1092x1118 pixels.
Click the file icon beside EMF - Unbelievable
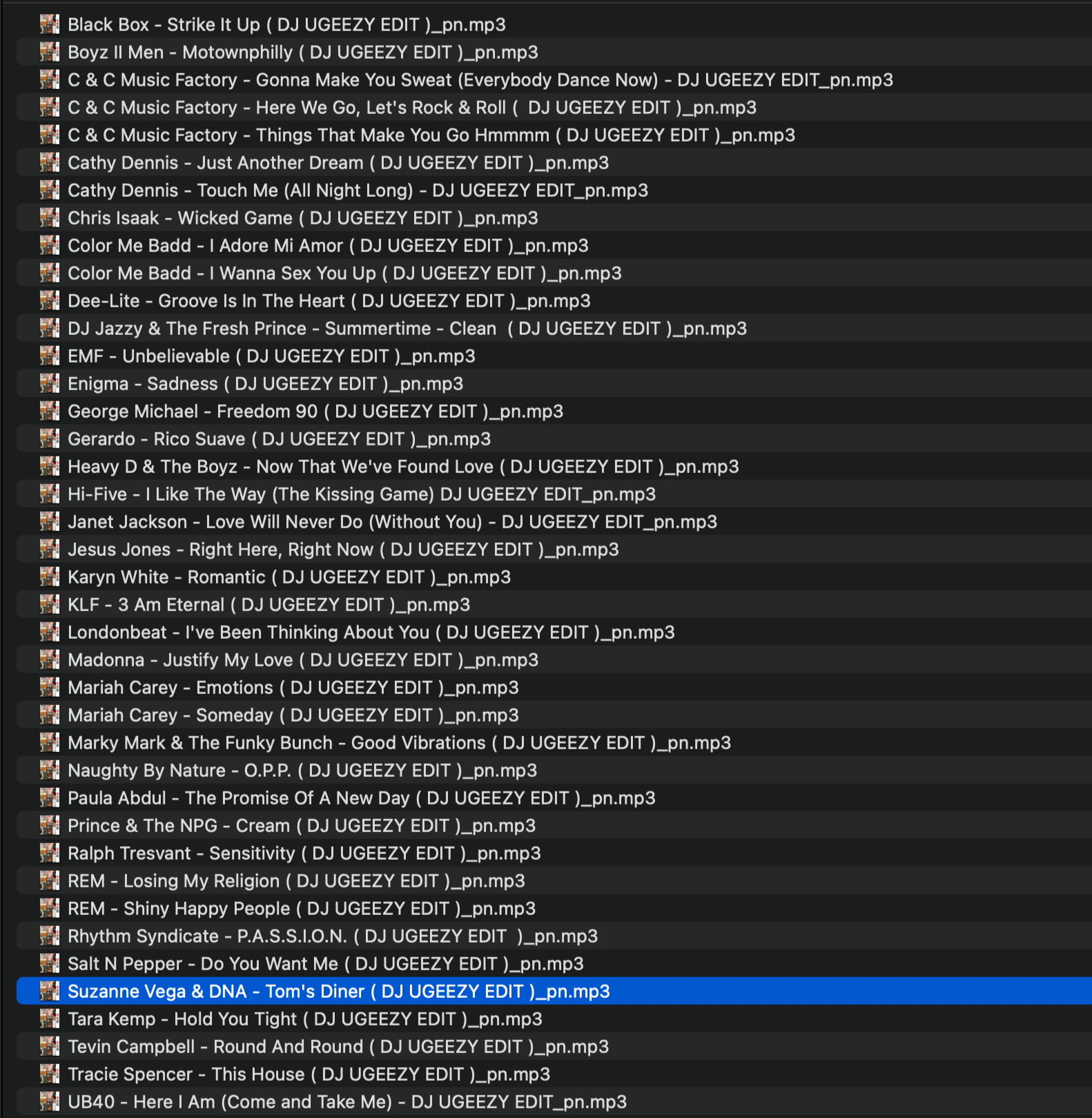pos(50,356)
